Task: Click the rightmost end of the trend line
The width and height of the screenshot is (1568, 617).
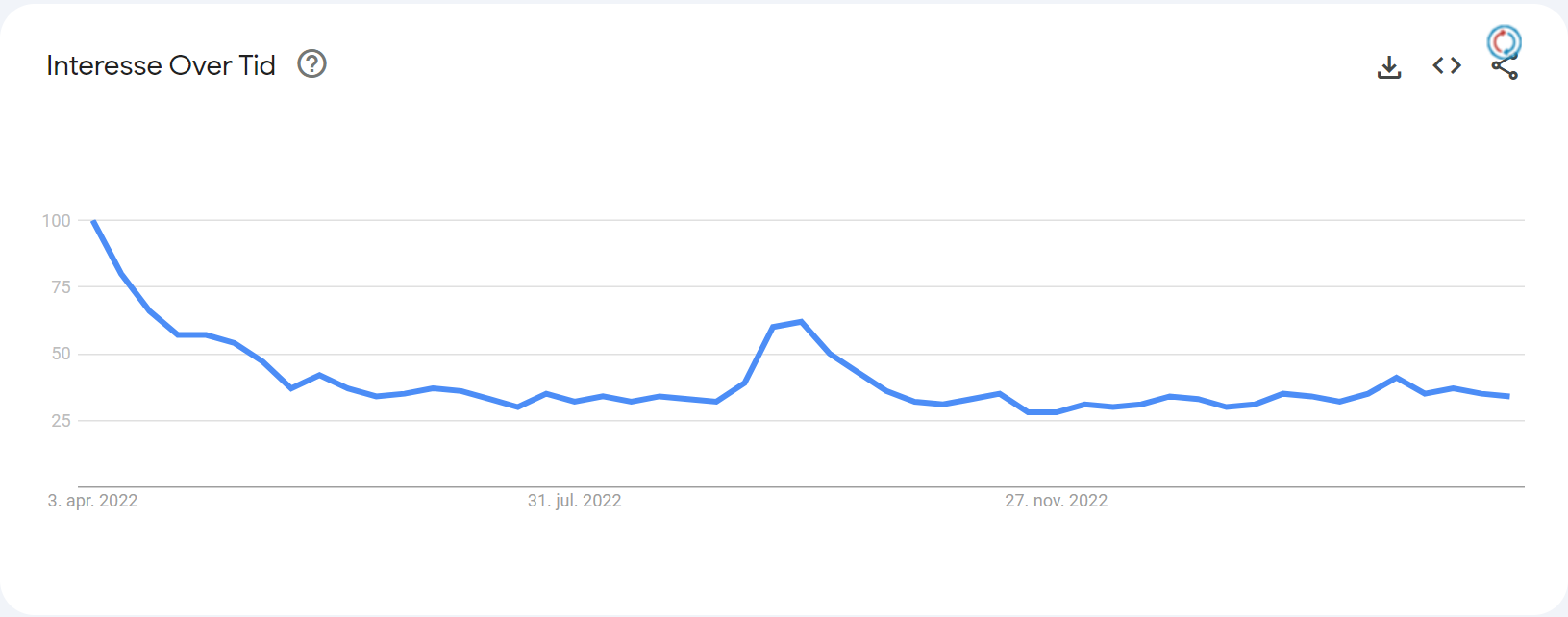Action: (1508, 396)
